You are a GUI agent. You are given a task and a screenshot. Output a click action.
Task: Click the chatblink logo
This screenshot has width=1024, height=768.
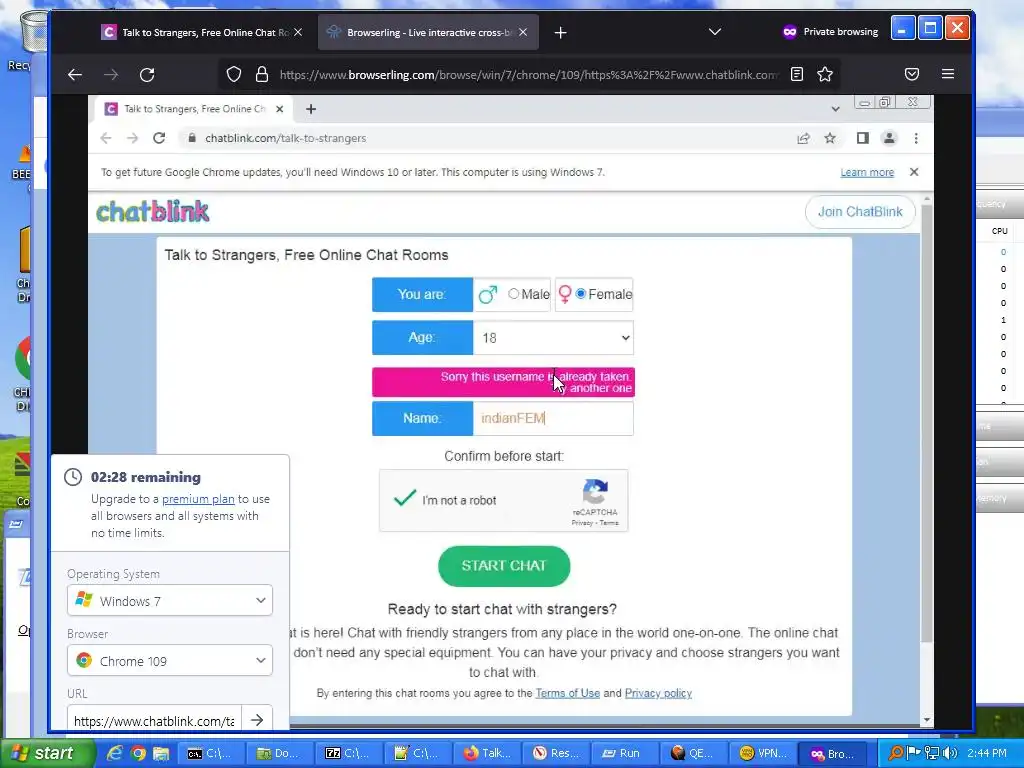153,212
